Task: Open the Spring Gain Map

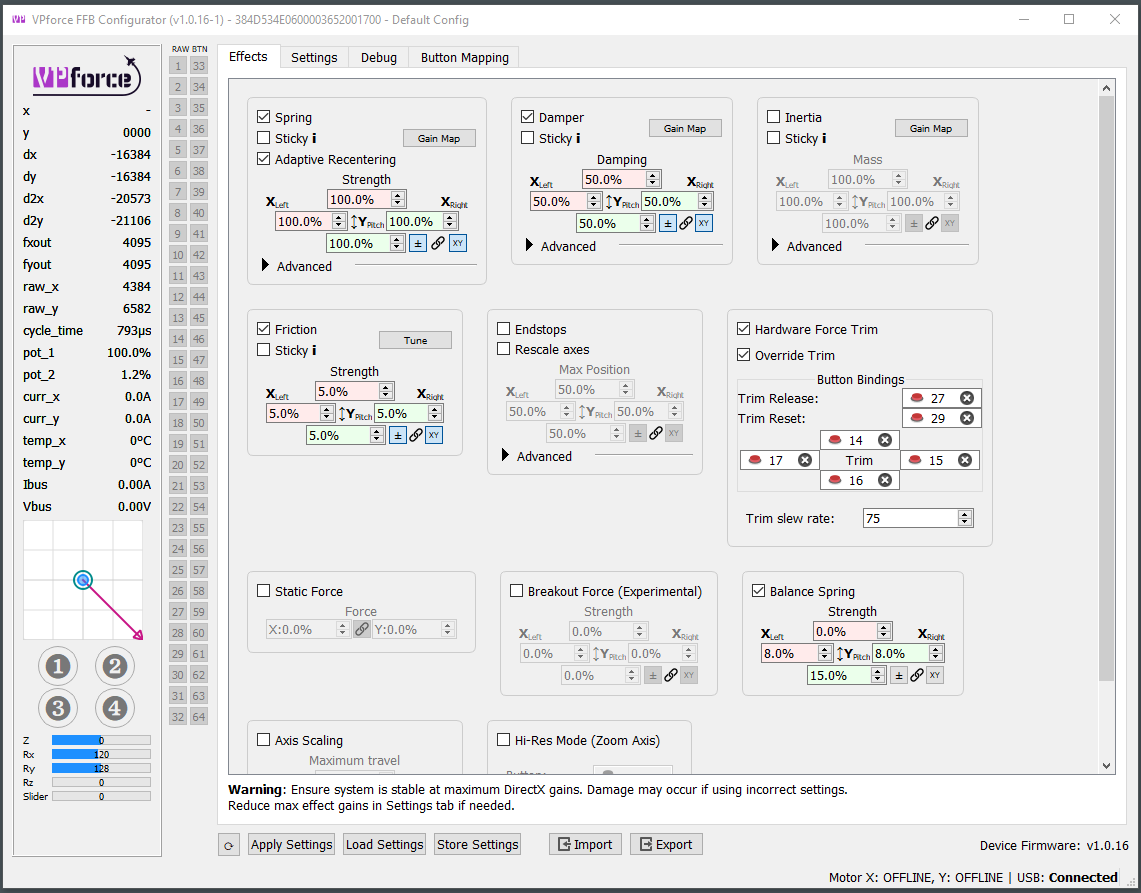Action: [x=439, y=138]
